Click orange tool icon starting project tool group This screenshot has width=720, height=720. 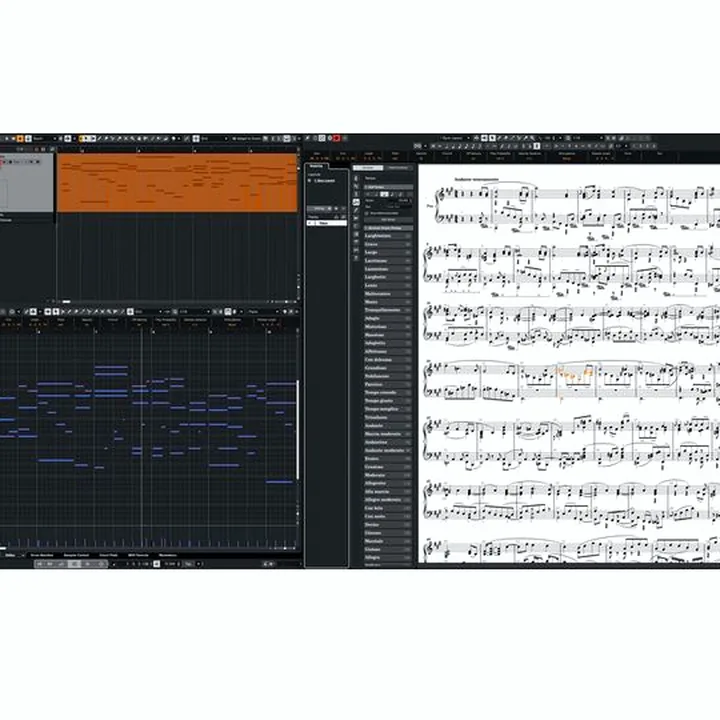82,138
